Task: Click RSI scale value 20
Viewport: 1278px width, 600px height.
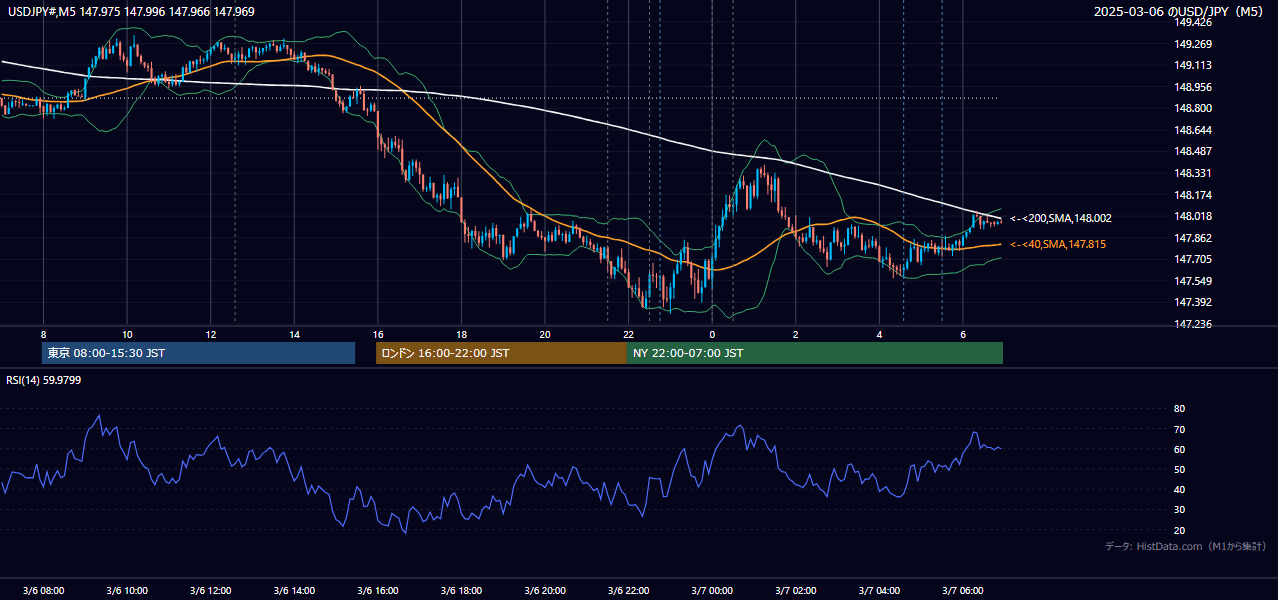Action: coord(1179,530)
